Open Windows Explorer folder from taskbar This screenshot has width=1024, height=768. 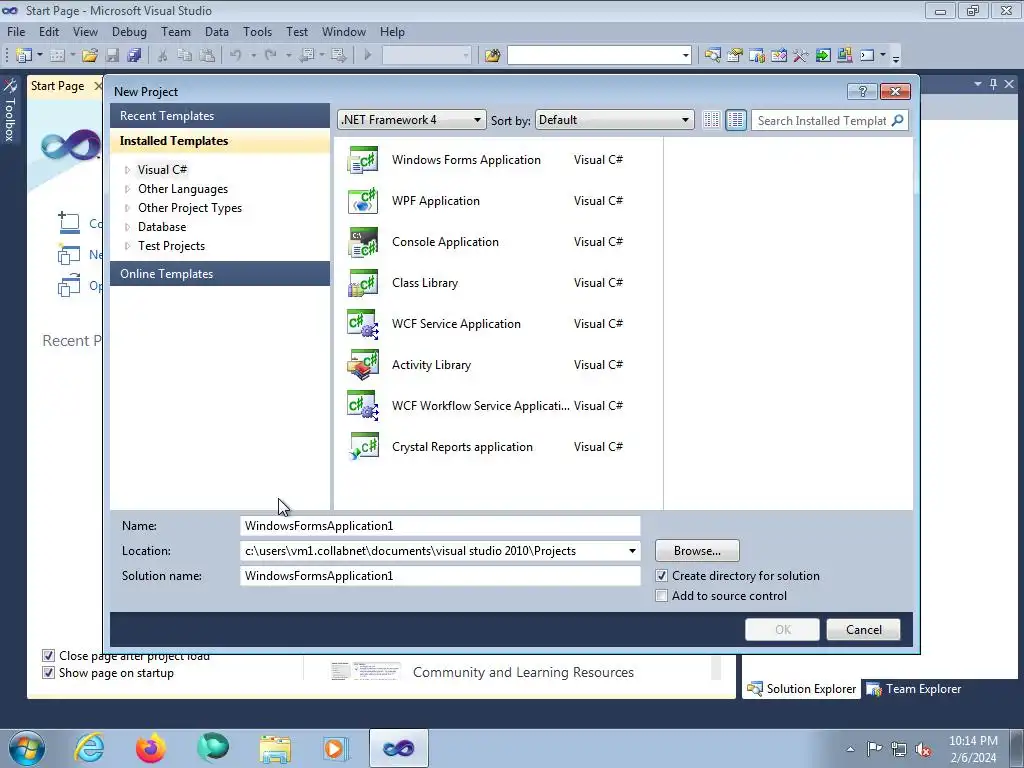275,748
